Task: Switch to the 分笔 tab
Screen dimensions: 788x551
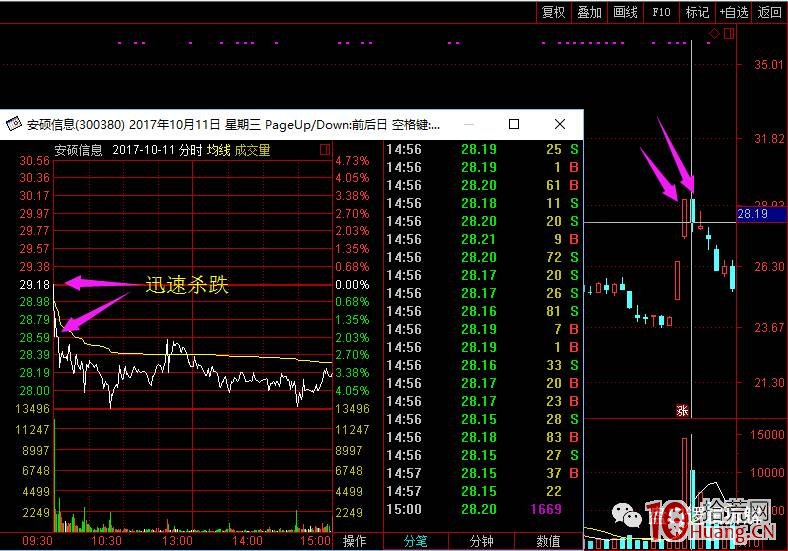Action: click(415, 541)
